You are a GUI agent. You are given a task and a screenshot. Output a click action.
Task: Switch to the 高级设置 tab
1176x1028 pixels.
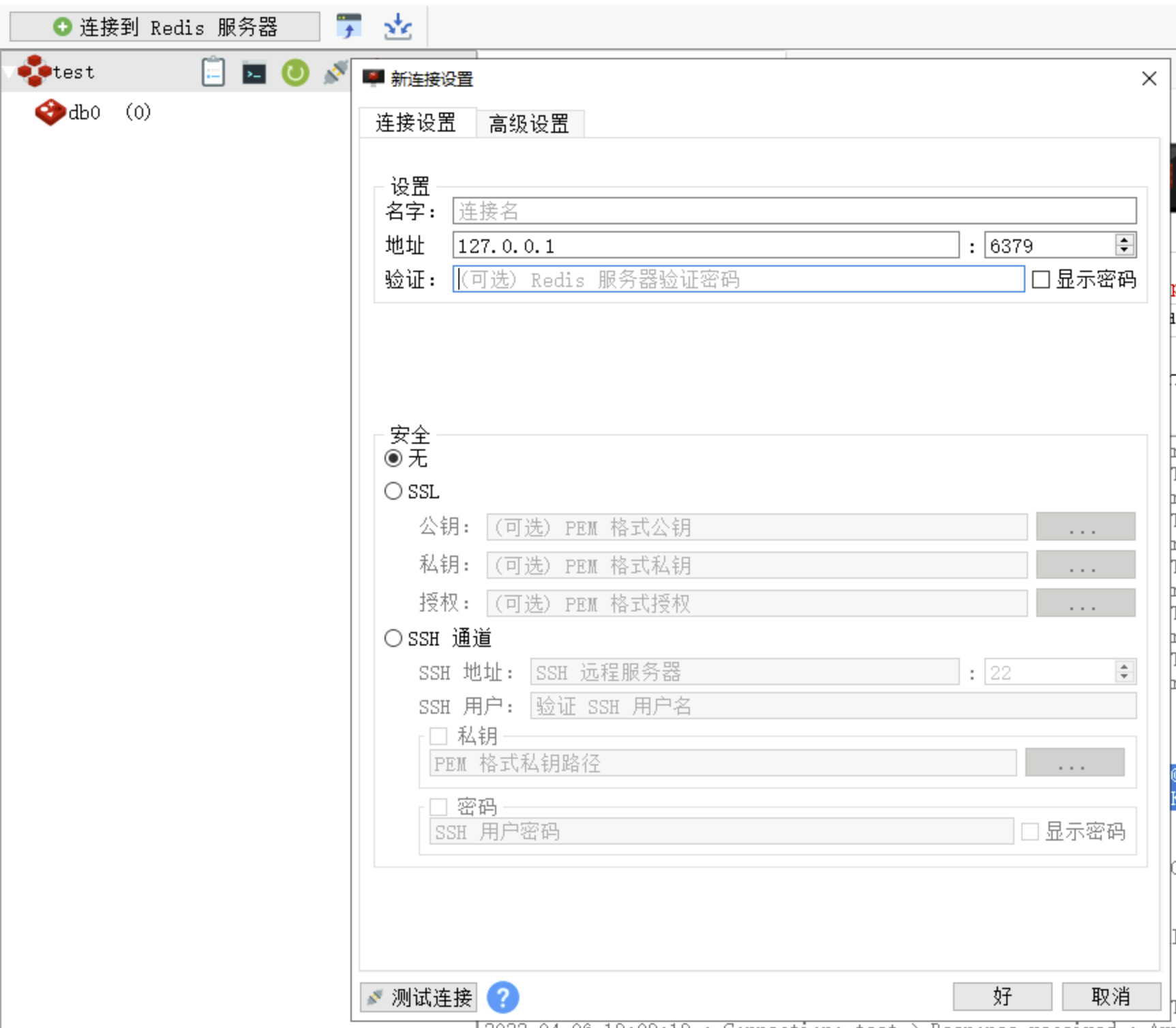(529, 124)
